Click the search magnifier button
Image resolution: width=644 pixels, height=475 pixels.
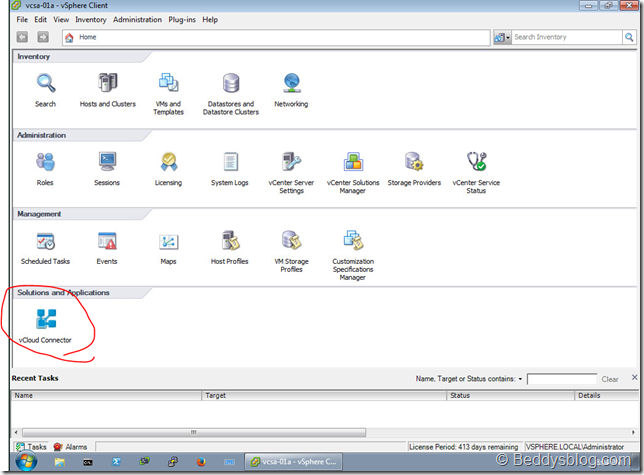click(629, 37)
